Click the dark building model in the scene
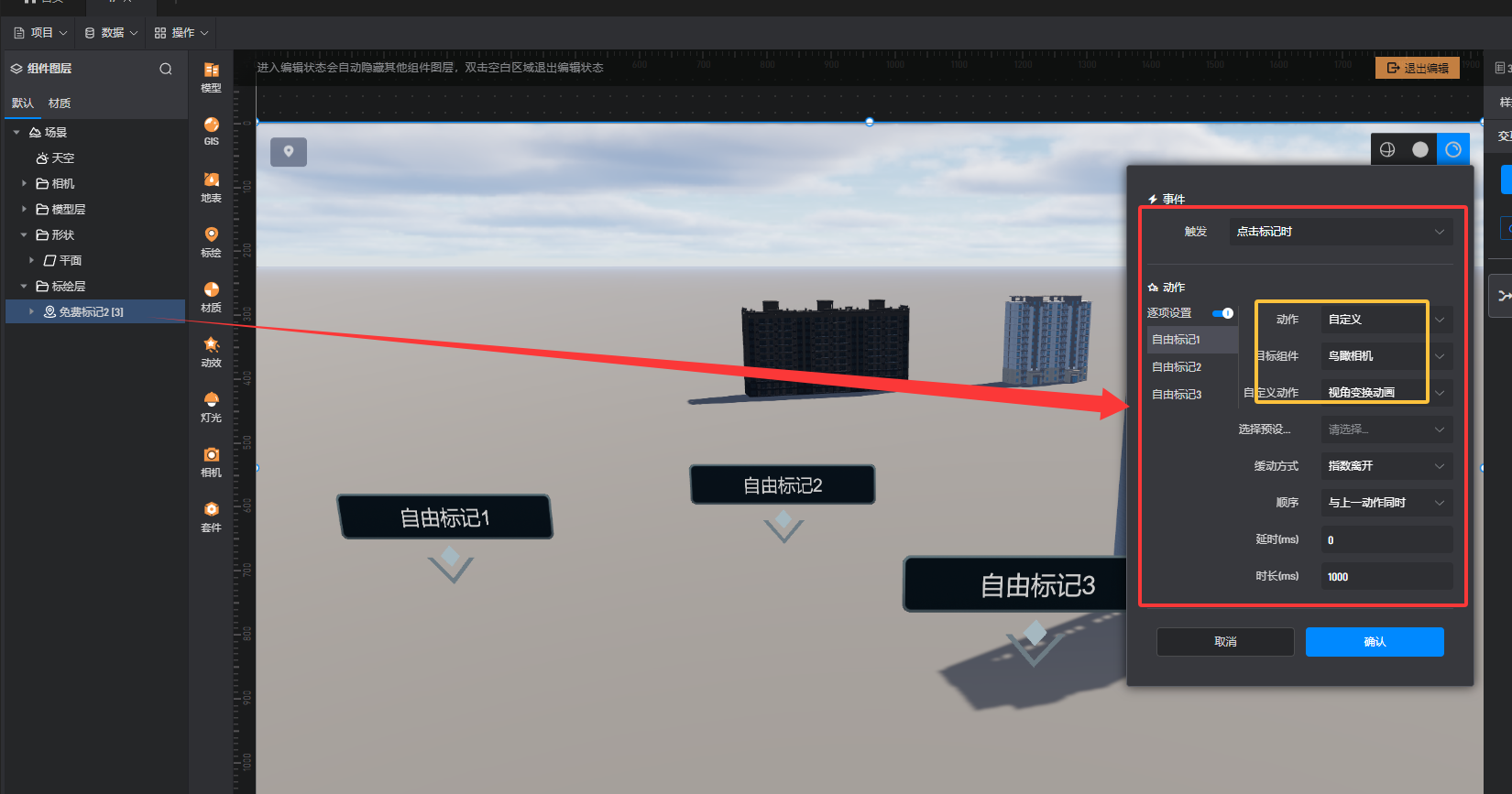This screenshot has height=794, width=1512. pyautogui.click(x=825, y=348)
